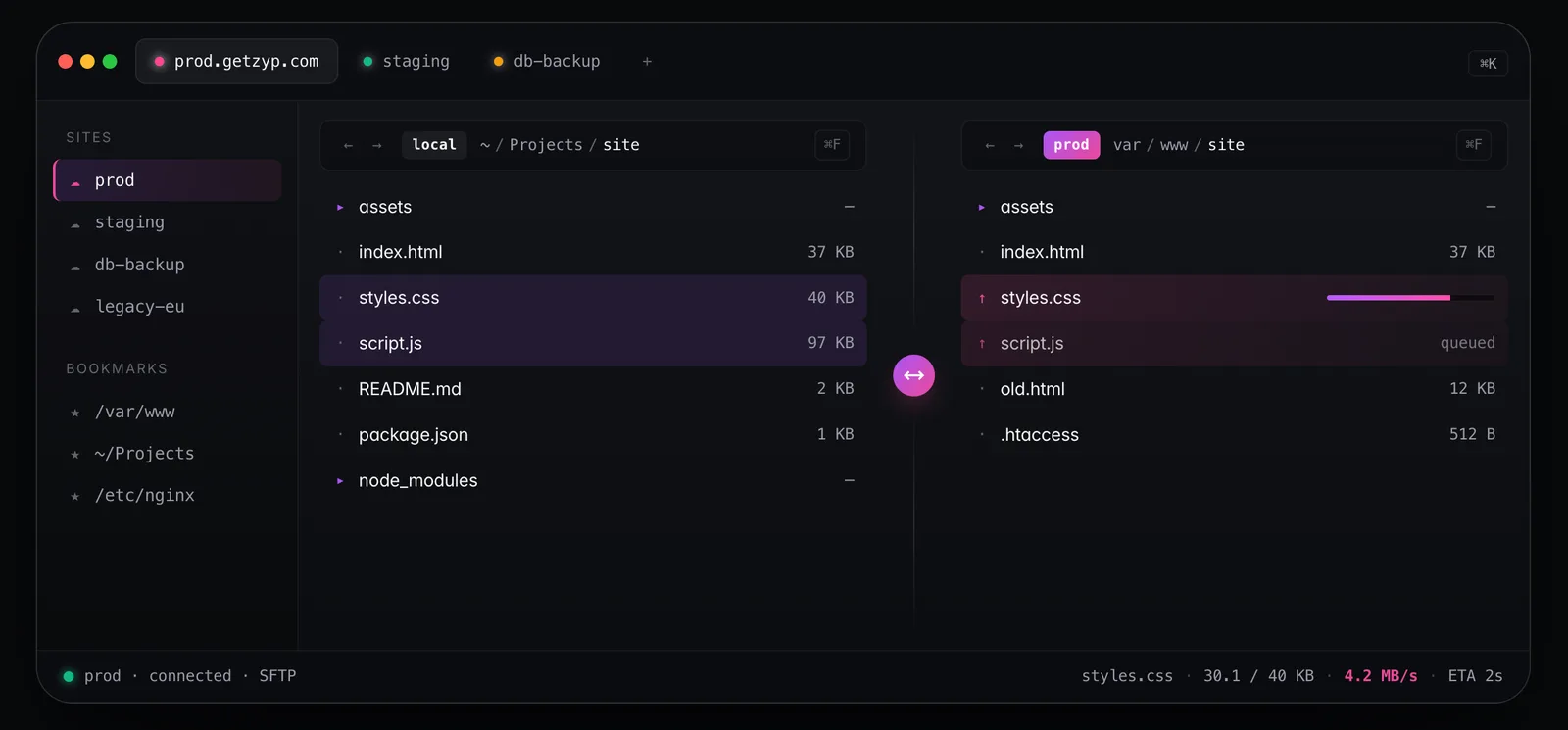
Task: Click styles.css filename in status bar
Action: point(1127,676)
